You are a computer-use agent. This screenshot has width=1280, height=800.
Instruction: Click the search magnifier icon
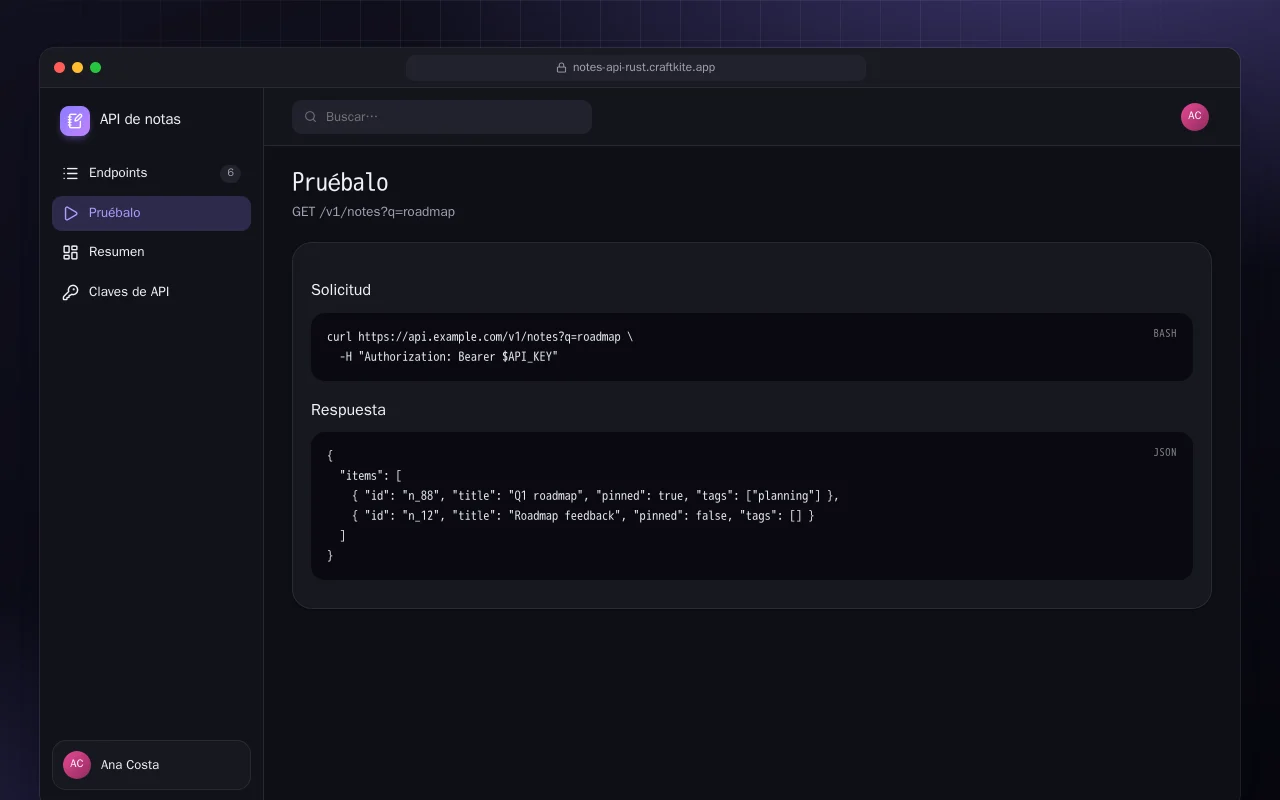pyautogui.click(x=311, y=117)
